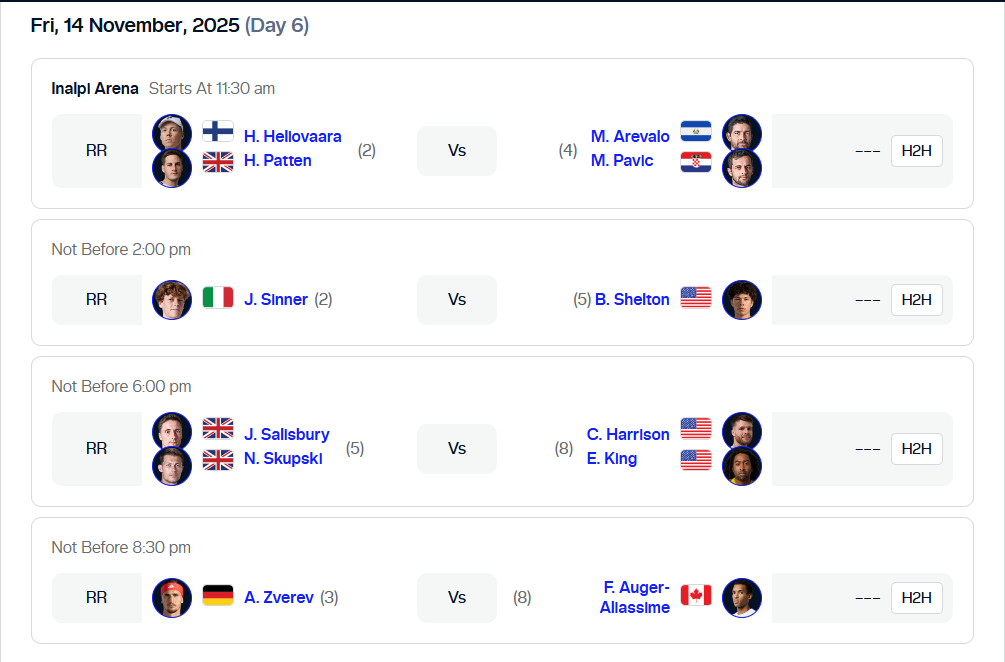Click the Germany flag next to A. Zverev
The width and height of the screenshot is (1005, 662).
(x=217, y=596)
